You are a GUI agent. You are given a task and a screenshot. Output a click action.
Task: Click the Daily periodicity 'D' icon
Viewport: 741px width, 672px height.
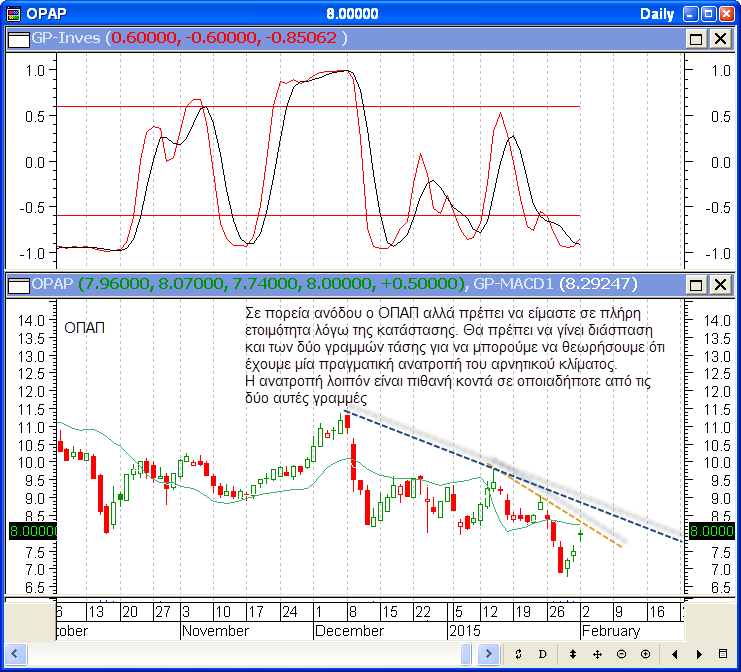543,654
